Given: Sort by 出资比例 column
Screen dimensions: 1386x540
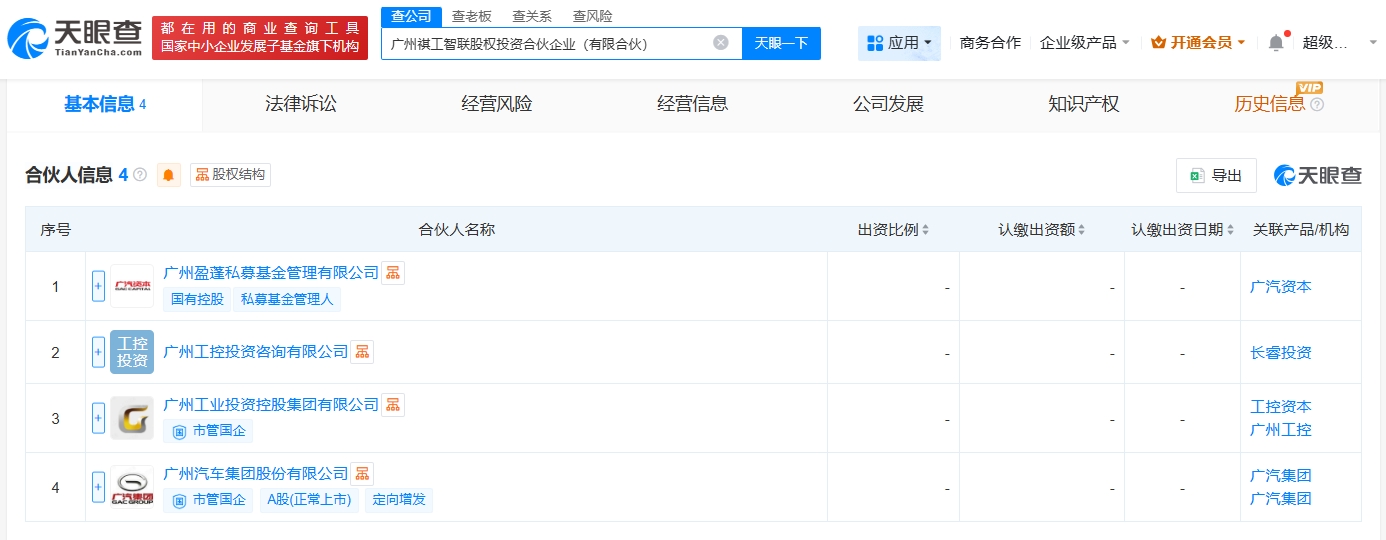Looking at the screenshot, I should 893,230.
